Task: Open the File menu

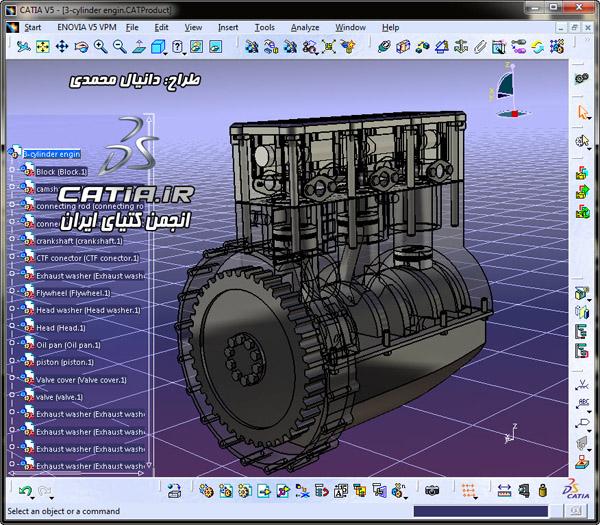Action: click(132, 28)
